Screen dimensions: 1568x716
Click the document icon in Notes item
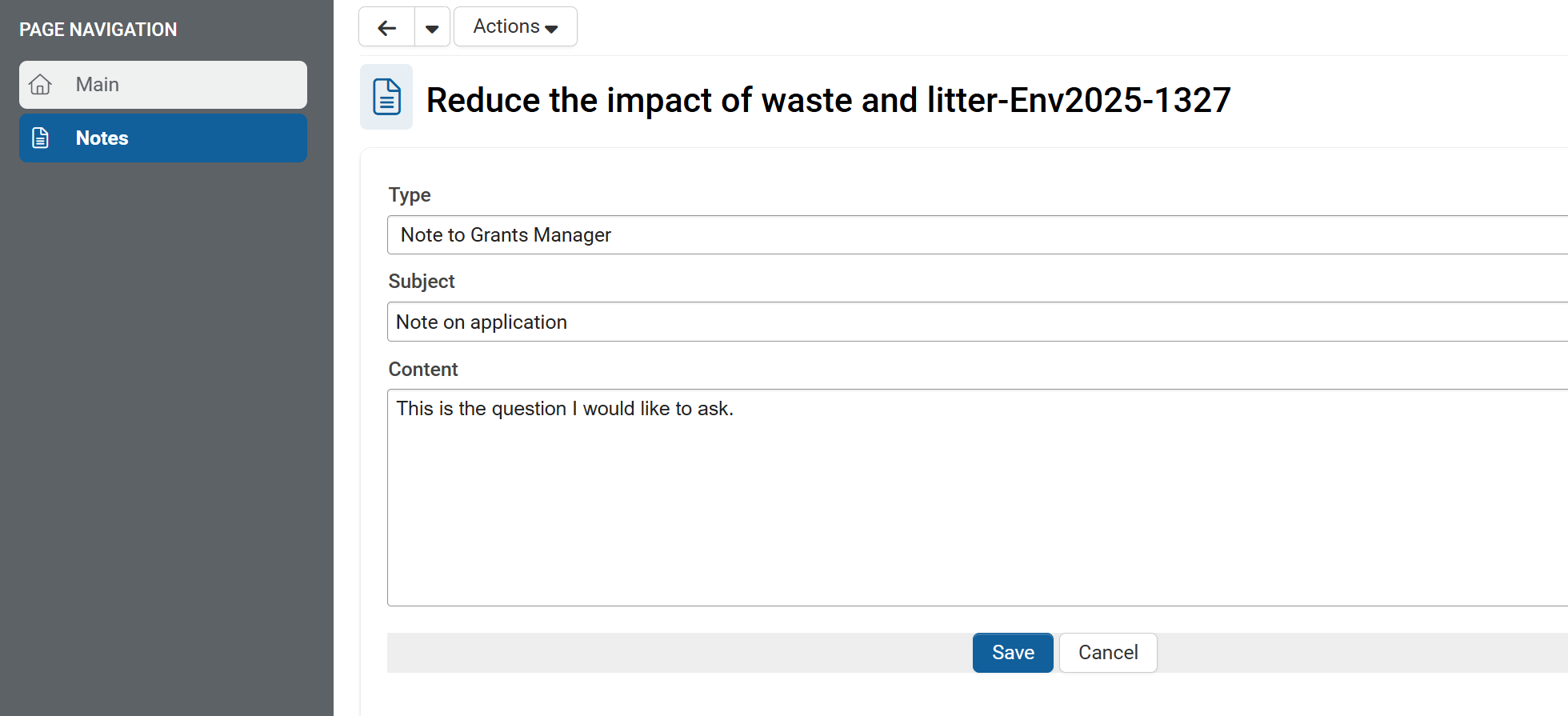click(x=40, y=138)
